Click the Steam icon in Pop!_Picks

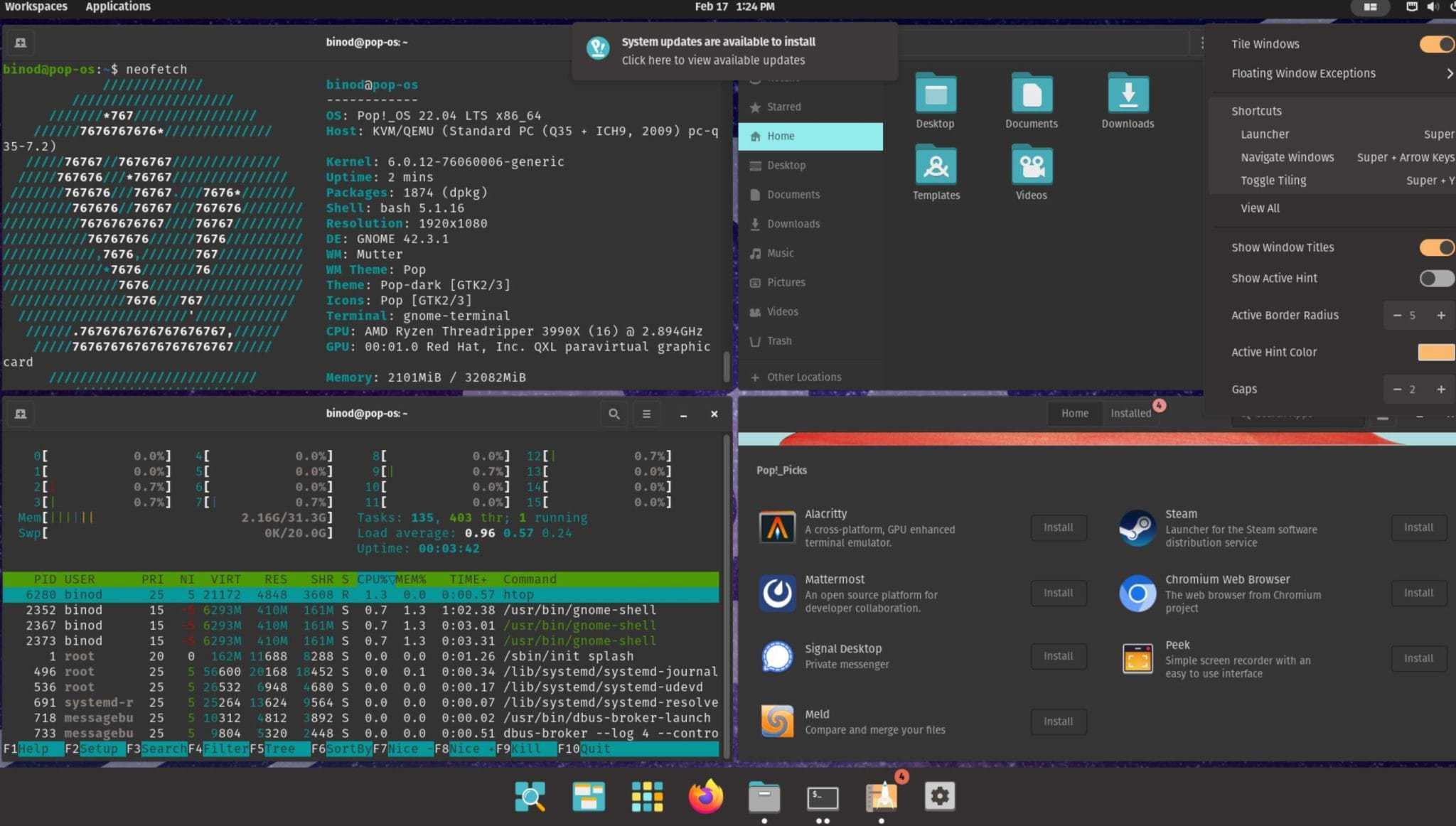[x=1136, y=527]
